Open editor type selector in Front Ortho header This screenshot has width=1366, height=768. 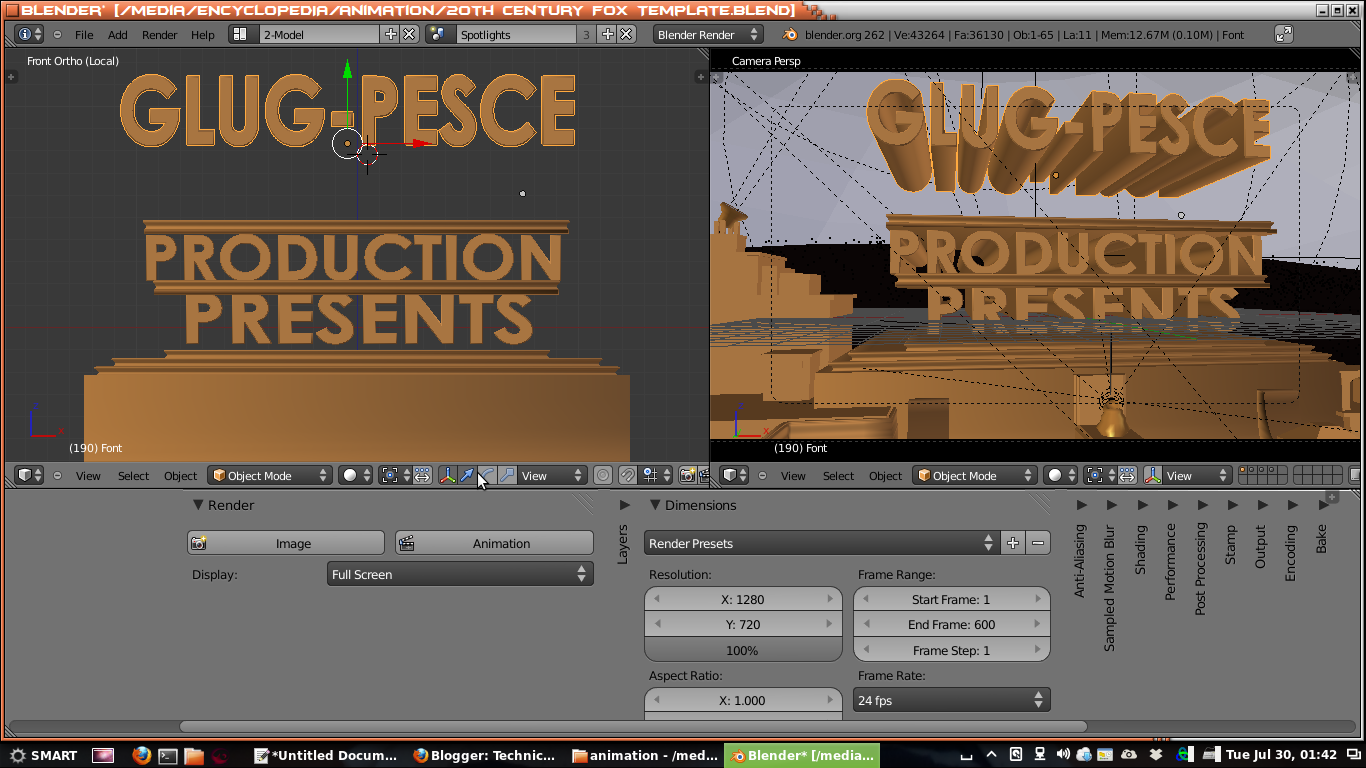coord(30,476)
